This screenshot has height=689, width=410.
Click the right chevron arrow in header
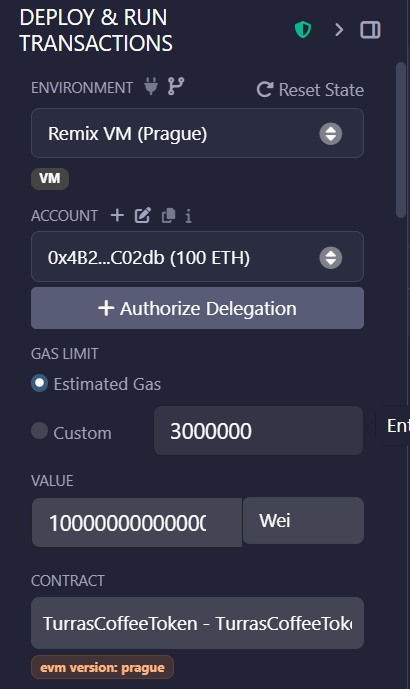click(x=339, y=30)
